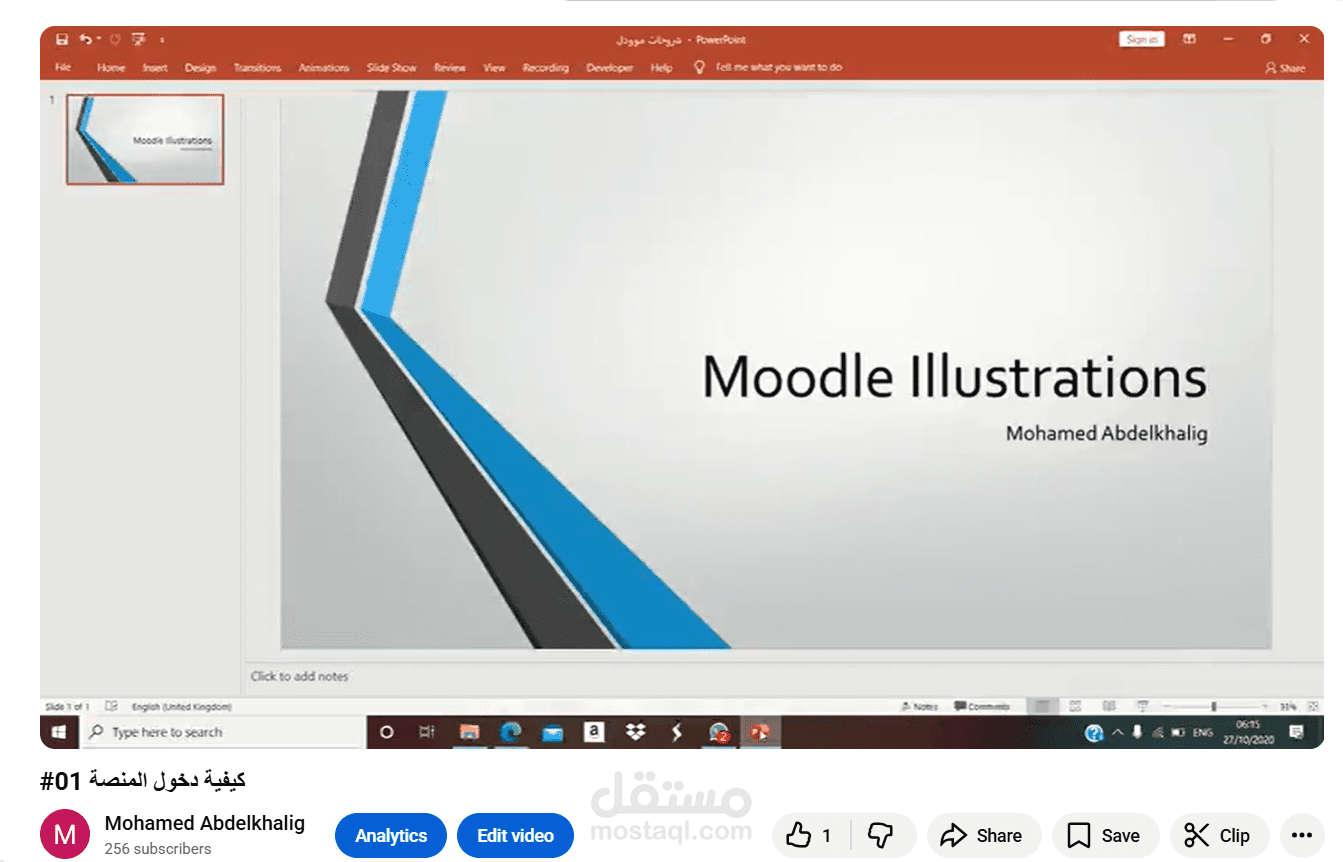Switch to the Home ribbon tab

[111, 68]
